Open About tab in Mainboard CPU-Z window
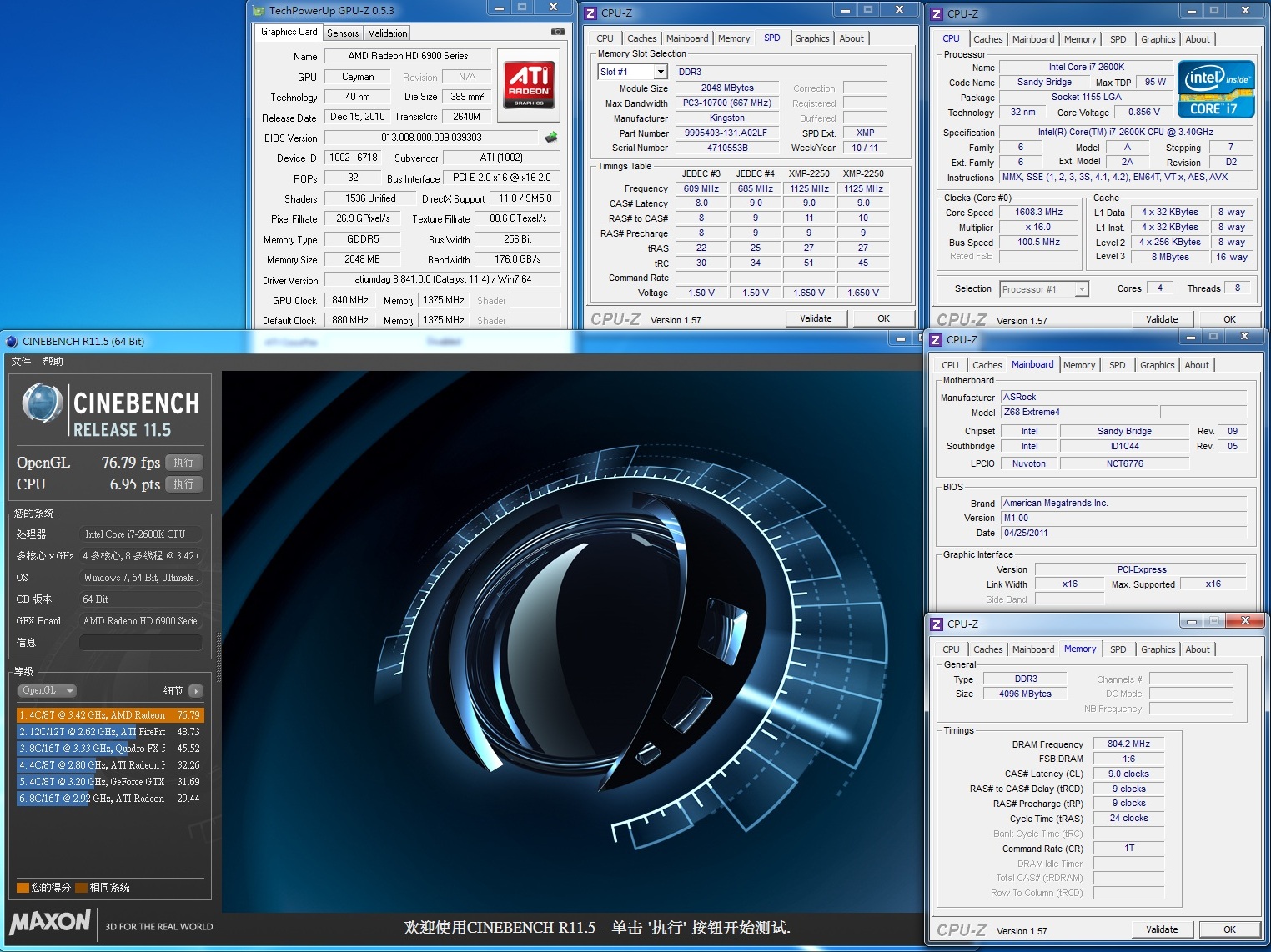Image resolution: width=1271 pixels, height=952 pixels. pos(1197,365)
